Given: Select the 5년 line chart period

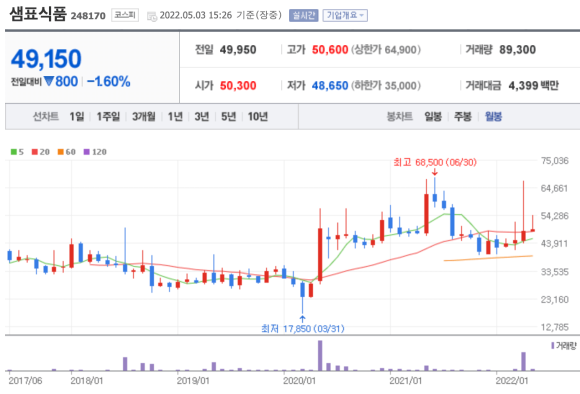Looking at the screenshot, I should point(228,117).
